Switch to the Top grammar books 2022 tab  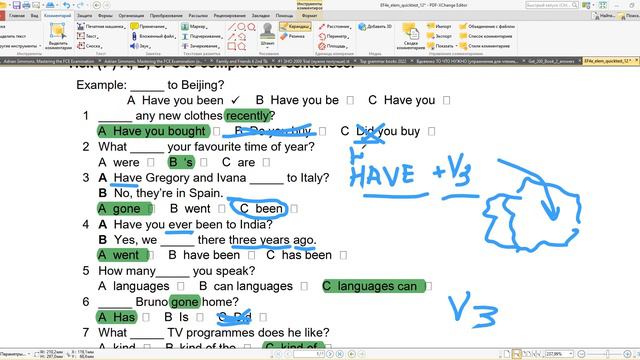pos(383,61)
